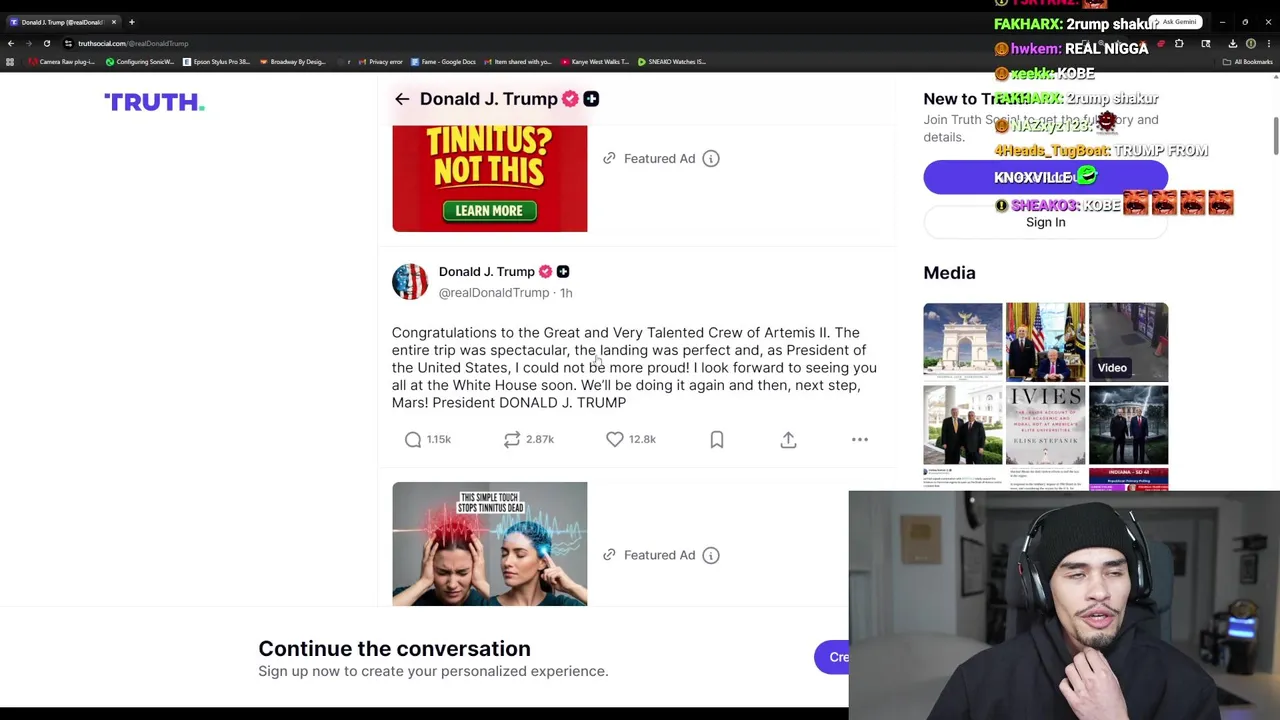Click info icon beside second Featured Ad
This screenshot has height=720, width=1280.
click(x=711, y=555)
